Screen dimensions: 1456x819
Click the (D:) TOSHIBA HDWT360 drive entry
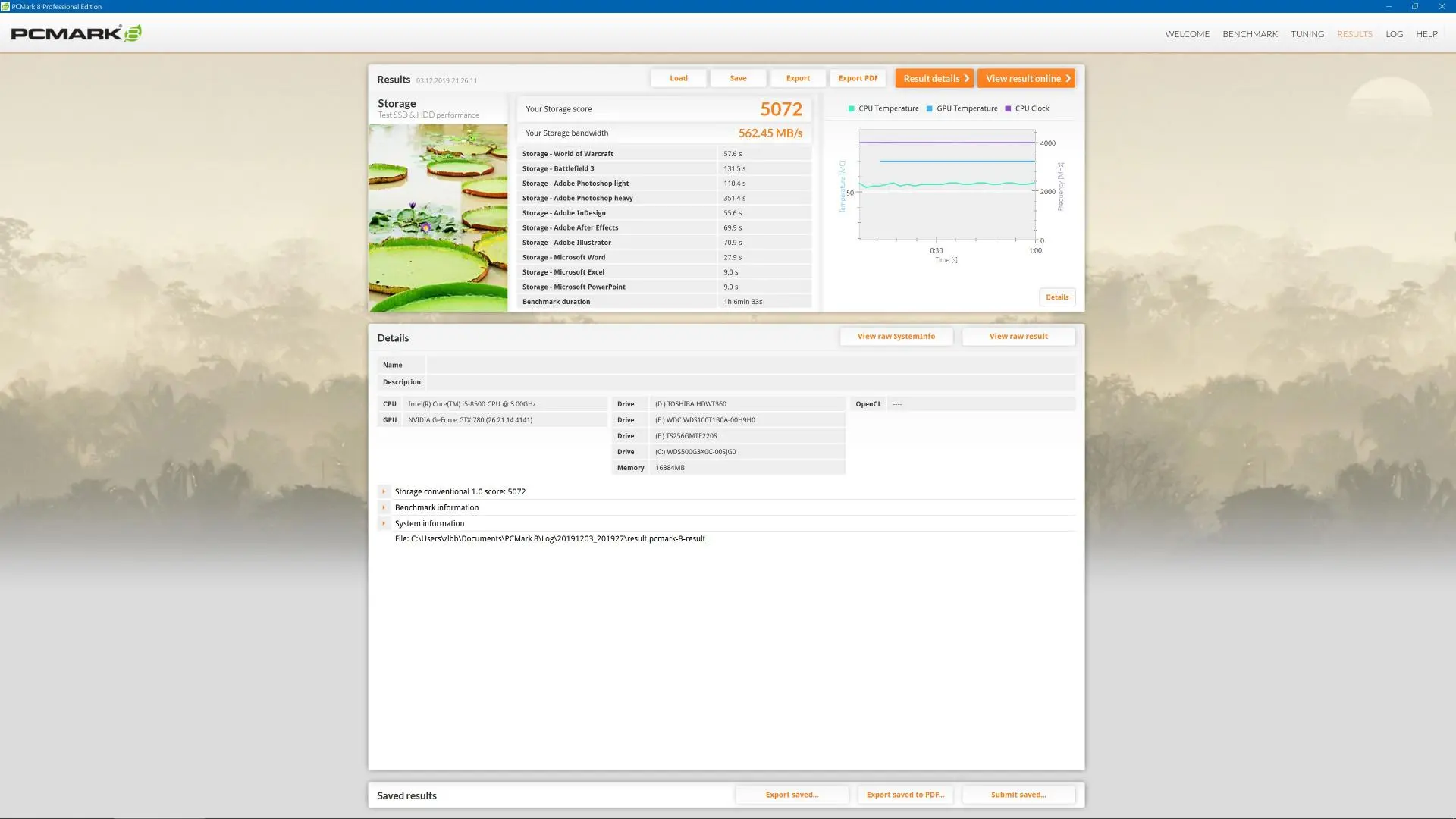click(x=748, y=404)
